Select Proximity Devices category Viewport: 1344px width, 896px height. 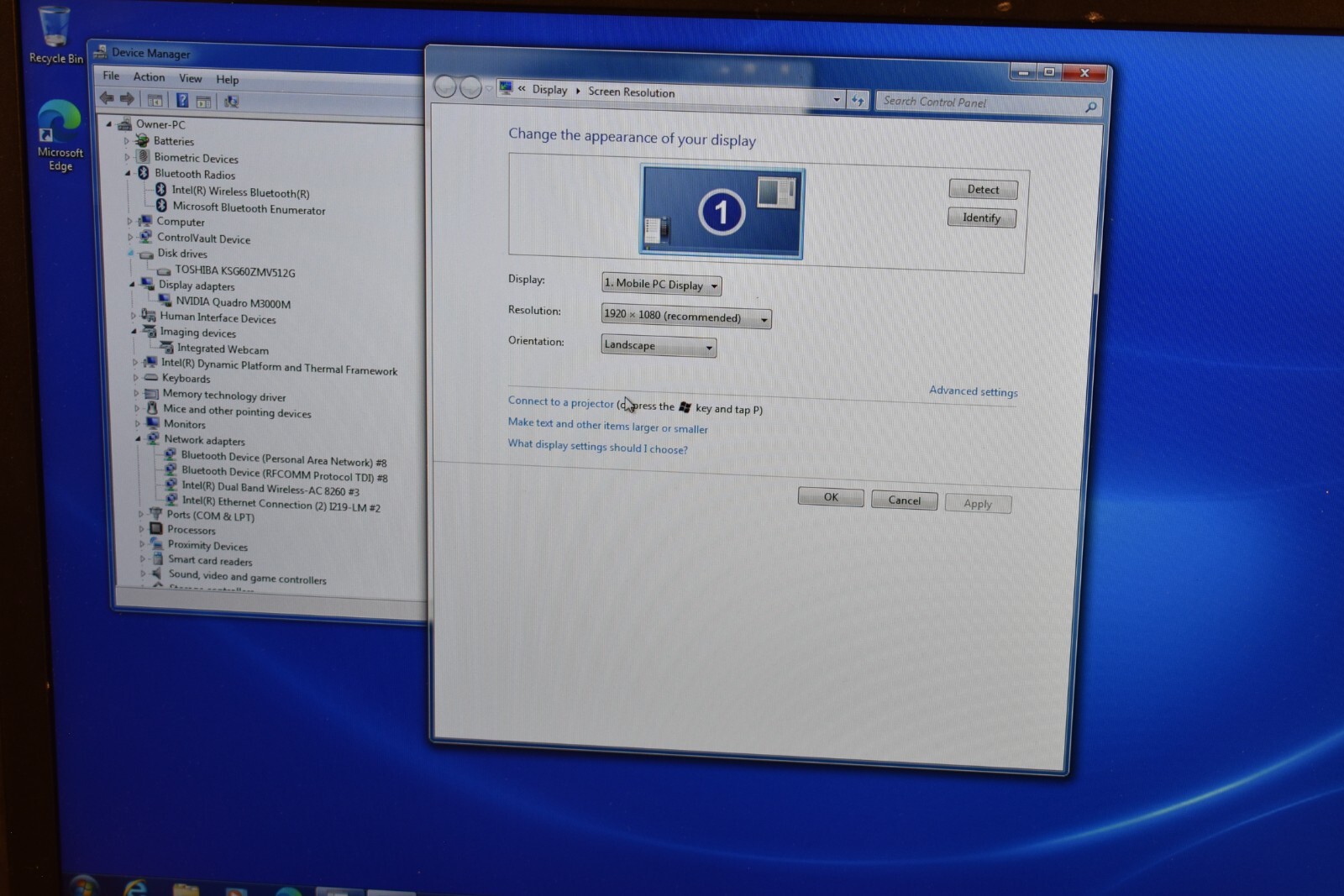[x=207, y=545]
